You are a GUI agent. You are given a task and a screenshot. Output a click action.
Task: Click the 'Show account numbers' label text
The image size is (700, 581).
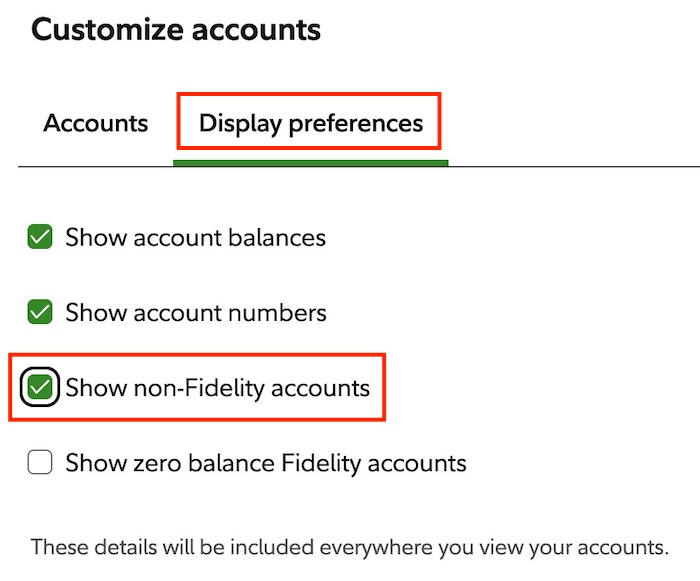[196, 312]
